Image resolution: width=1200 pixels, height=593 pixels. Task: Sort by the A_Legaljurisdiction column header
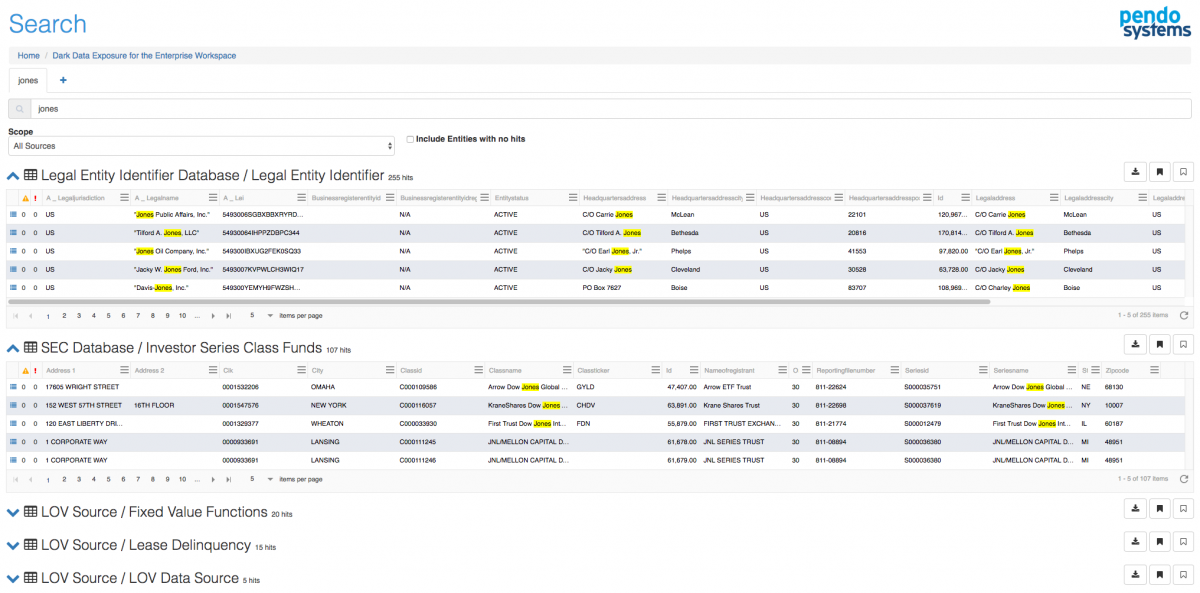point(75,198)
